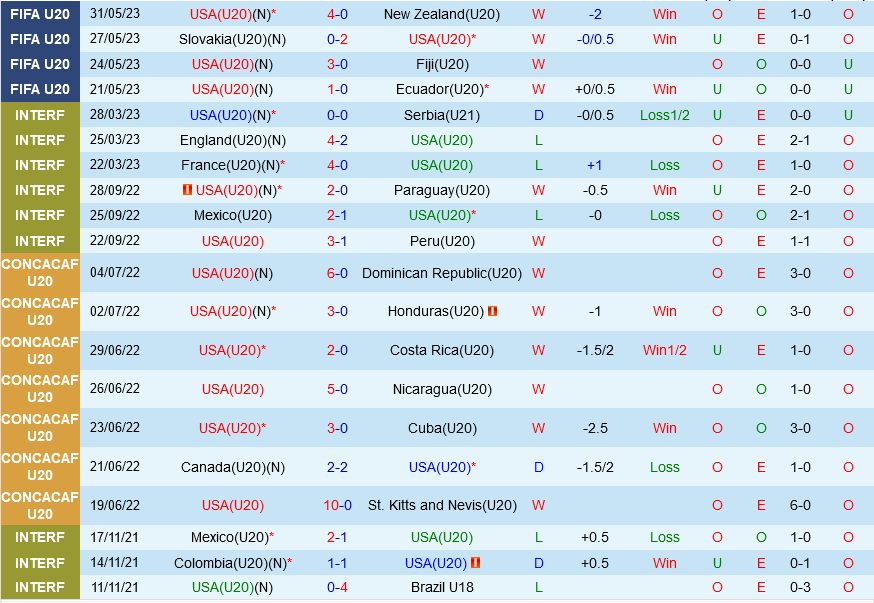The height and width of the screenshot is (603, 874).
Task: Click the L result letter in England(U20) row
Action: 538,140
